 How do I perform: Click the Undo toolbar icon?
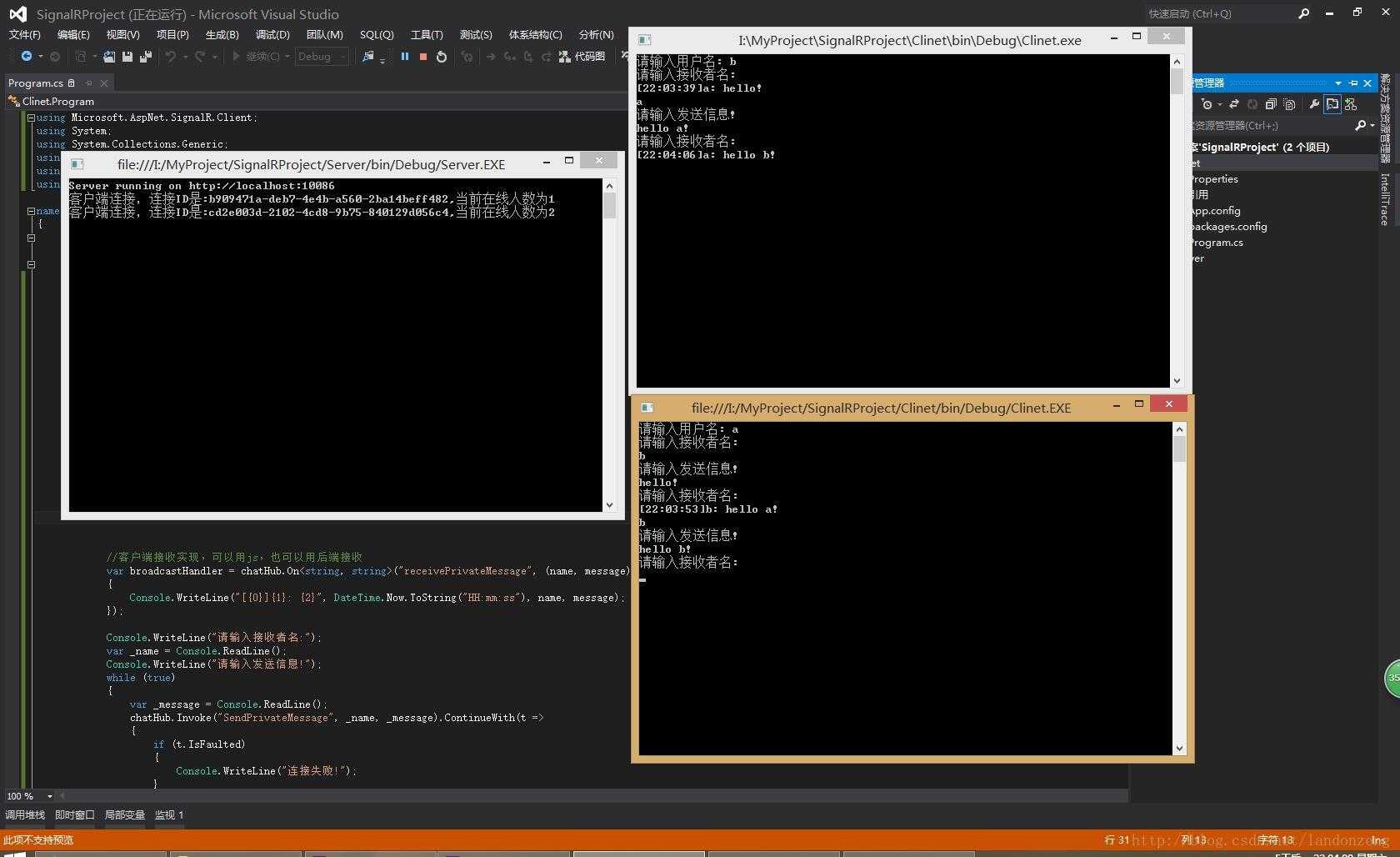171,57
